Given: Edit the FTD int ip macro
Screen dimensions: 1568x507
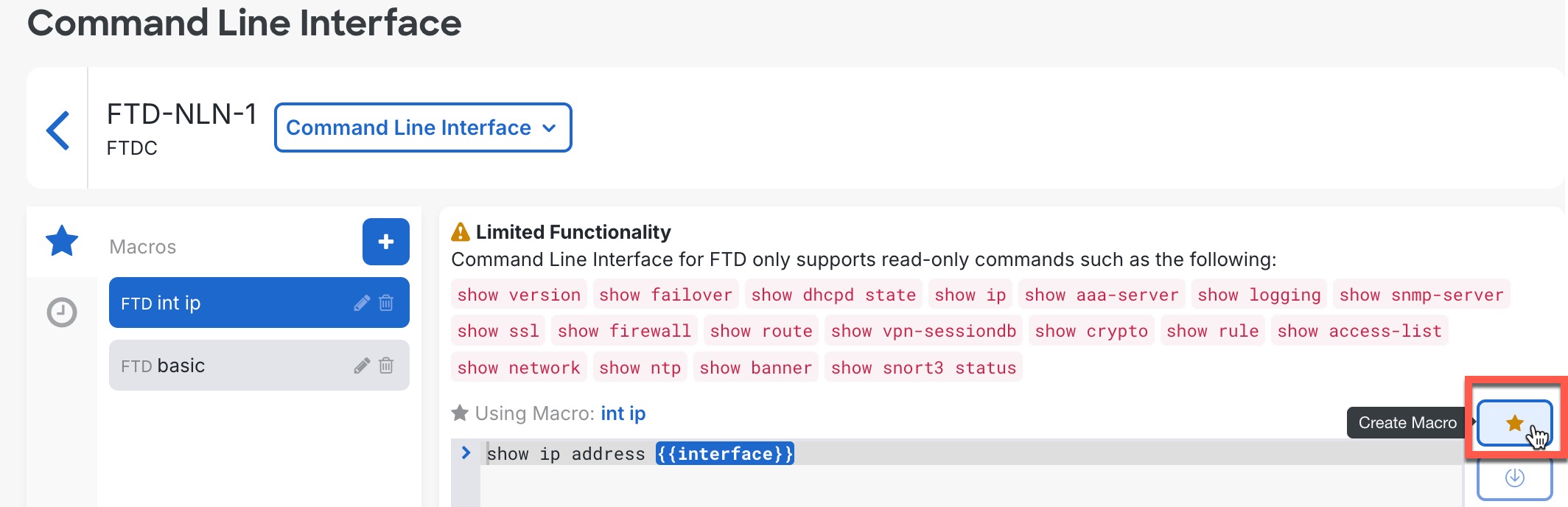Looking at the screenshot, I should tap(362, 302).
